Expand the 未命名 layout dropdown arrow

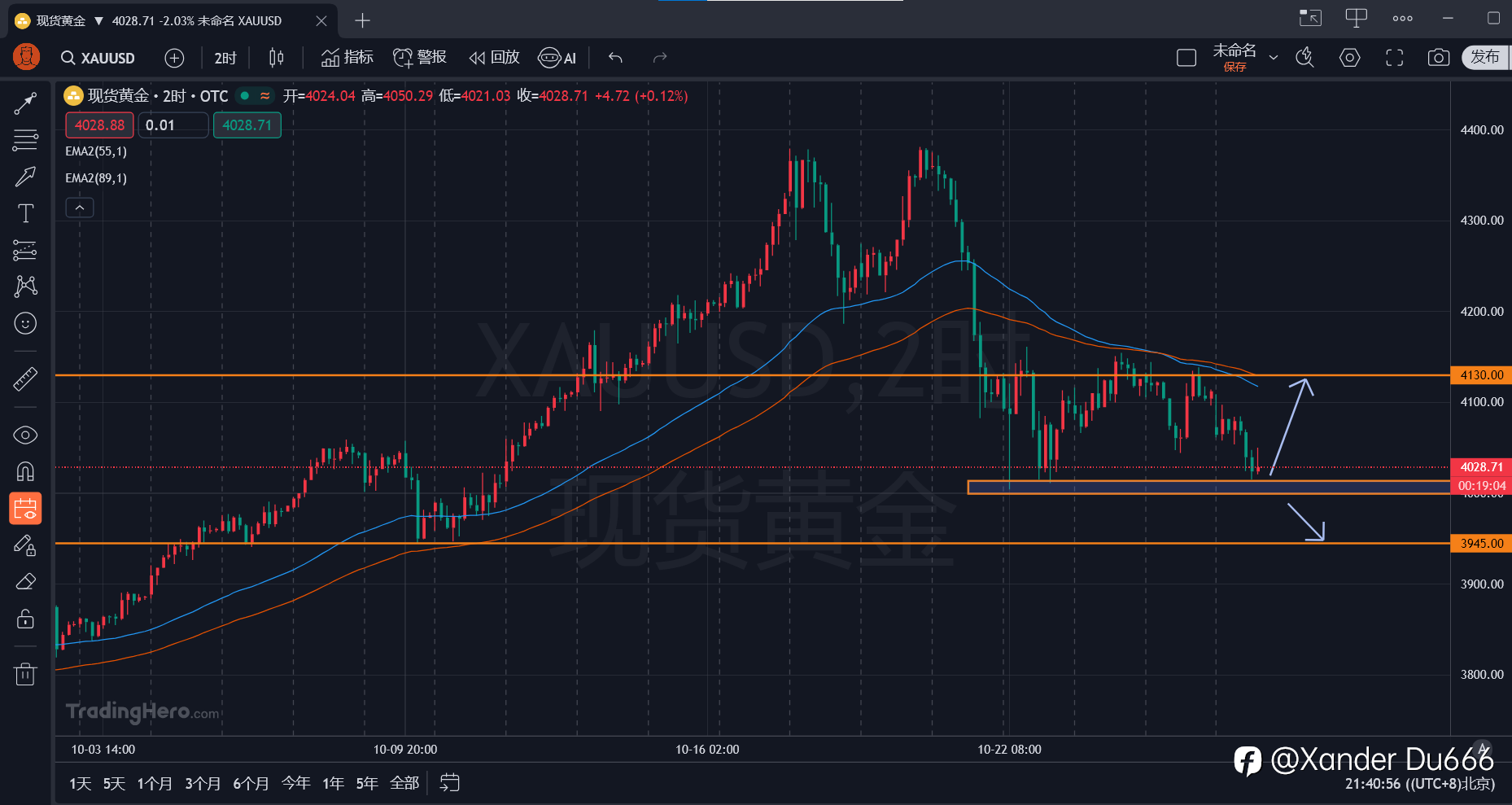point(1274,58)
